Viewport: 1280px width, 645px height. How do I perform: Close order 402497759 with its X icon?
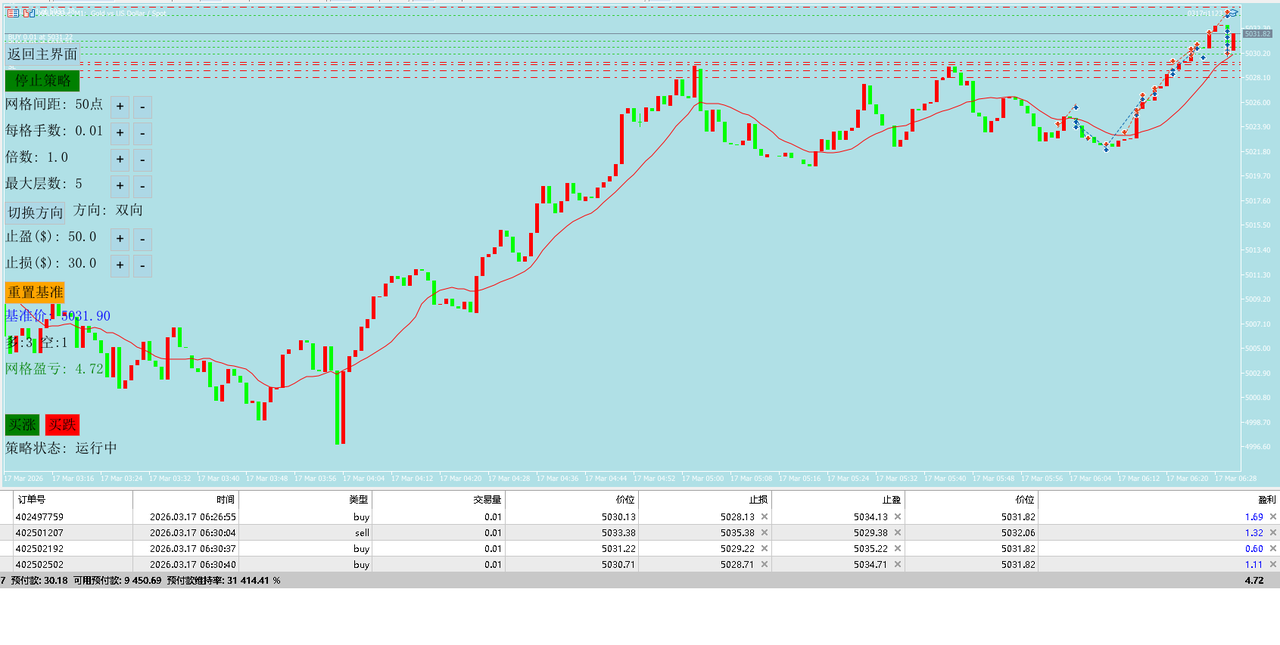pyautogui.click(x=1273, y=517)
